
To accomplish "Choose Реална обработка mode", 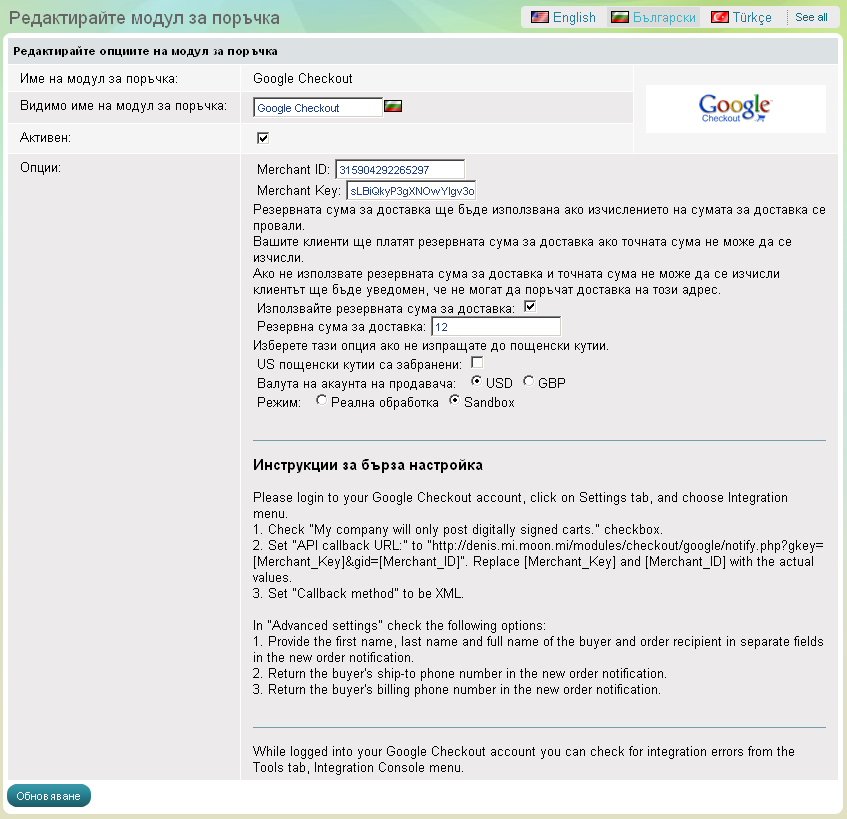I will click(321, 401).
